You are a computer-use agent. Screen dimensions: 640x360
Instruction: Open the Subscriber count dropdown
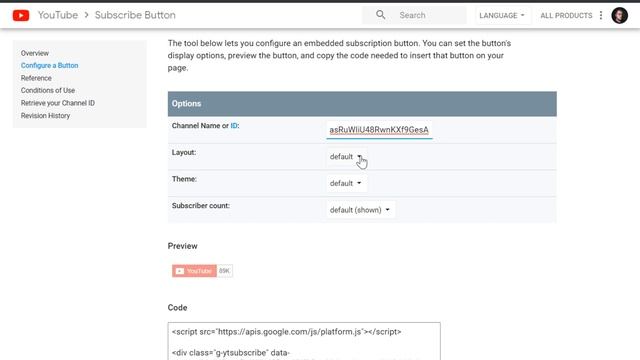pyautogui.click(x=360, y=210)
